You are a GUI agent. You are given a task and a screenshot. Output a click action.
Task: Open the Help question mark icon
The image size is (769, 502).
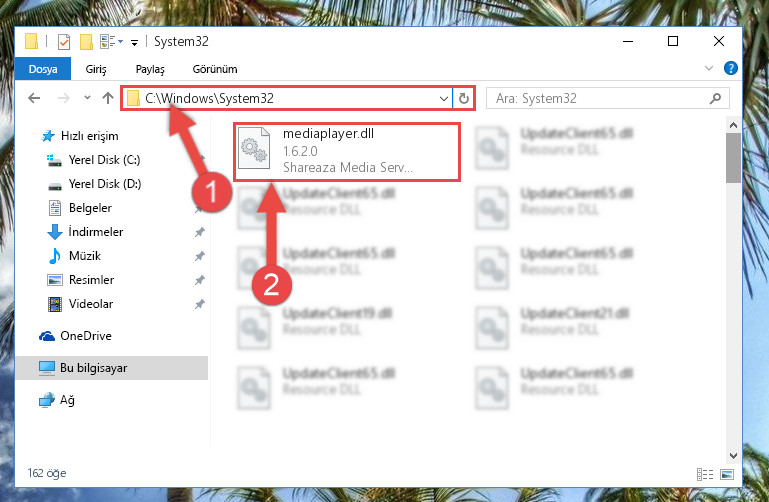pos(730,68)
